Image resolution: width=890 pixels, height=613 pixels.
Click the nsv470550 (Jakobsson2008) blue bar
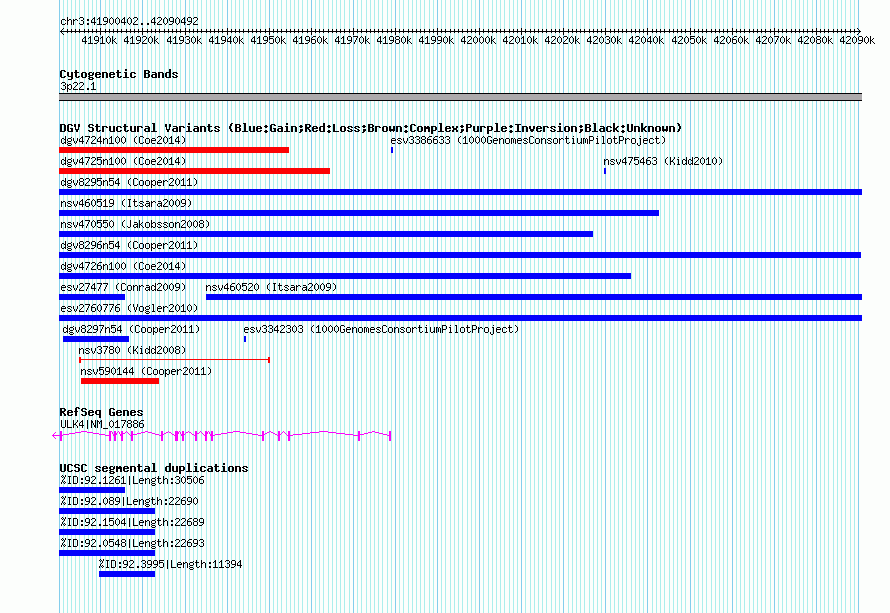[x=326, y=234]
